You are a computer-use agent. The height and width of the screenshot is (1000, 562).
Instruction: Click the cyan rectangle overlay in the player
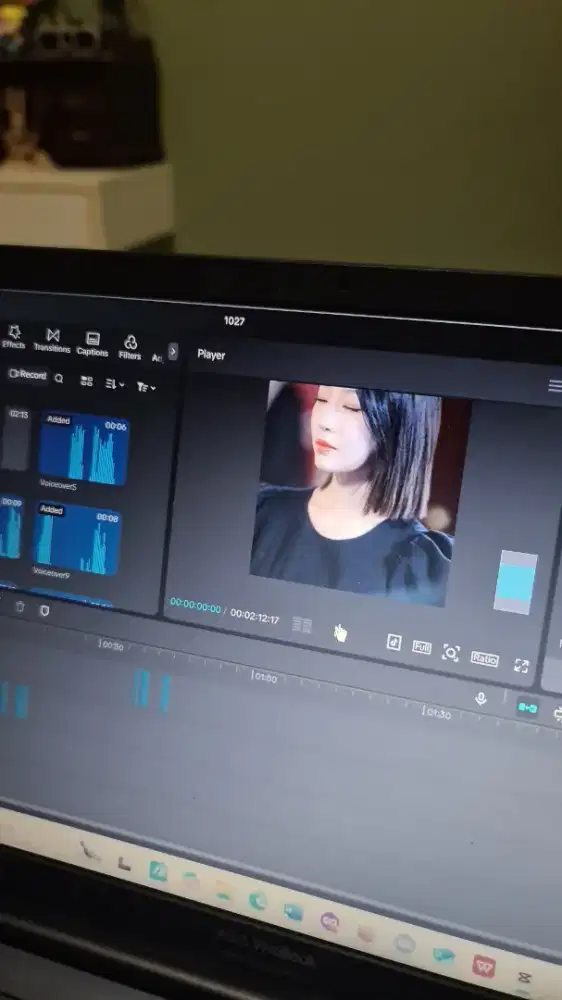(x=515, y=583)
